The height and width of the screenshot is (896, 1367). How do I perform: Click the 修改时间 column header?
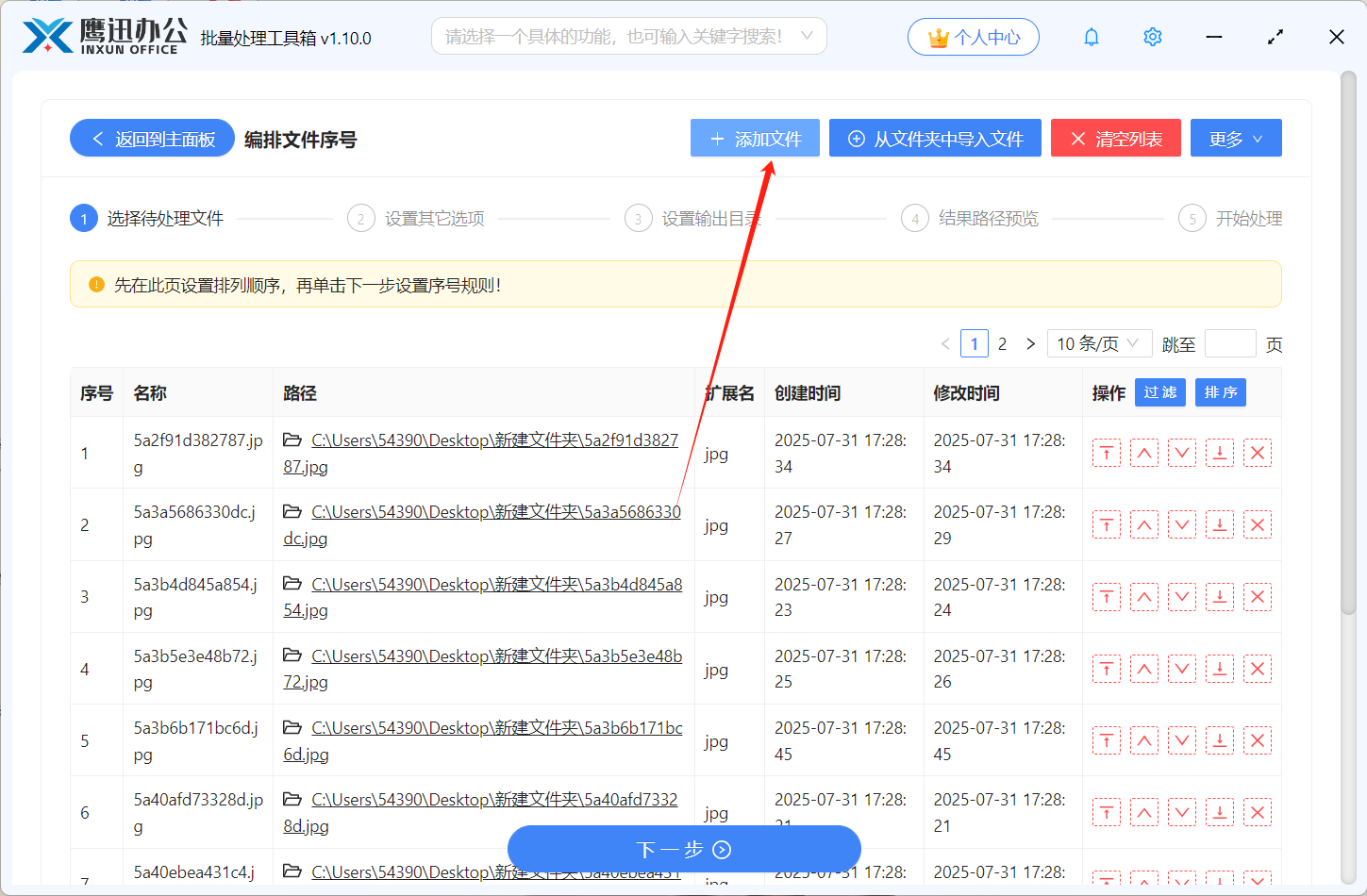(966, 393)
